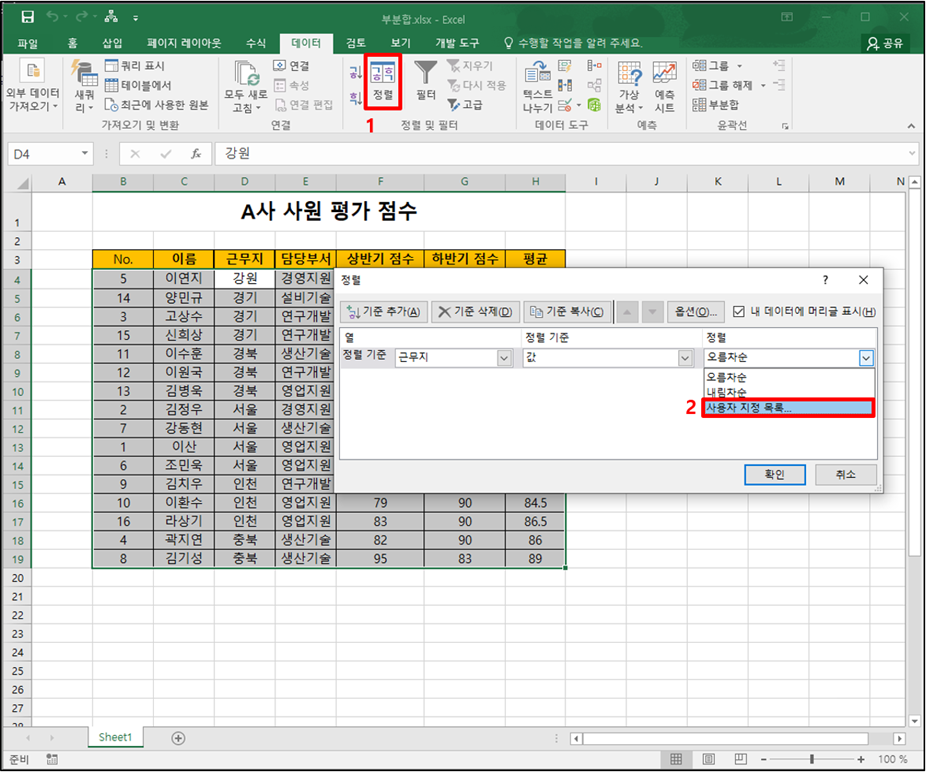
Task: Click 고급 advanced filter button
Action: (x=465, y=105)
